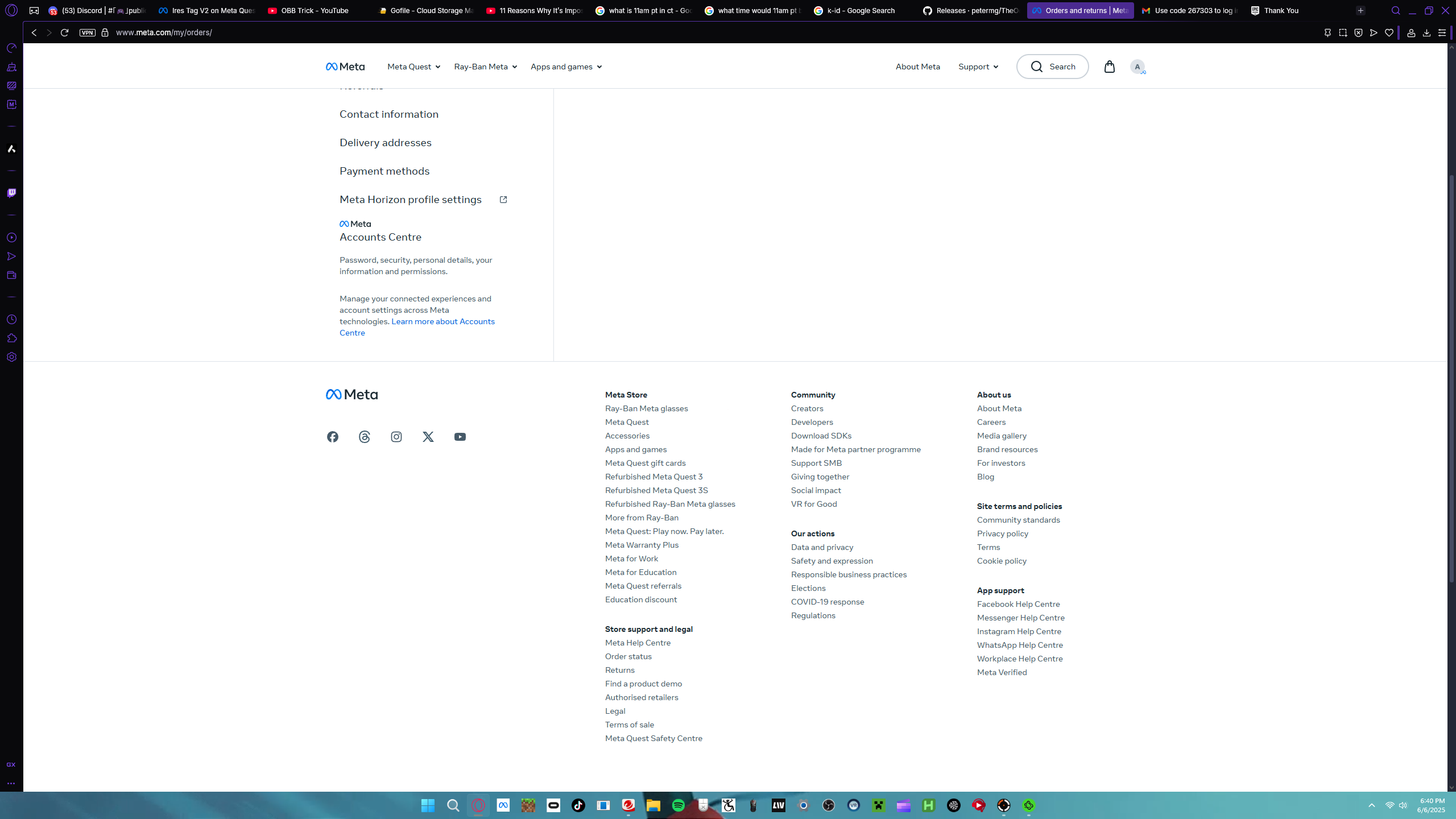The width and height of the screenshot is (1456, 819).
Task: Reload the current page
Action: [x=64, y=32]
